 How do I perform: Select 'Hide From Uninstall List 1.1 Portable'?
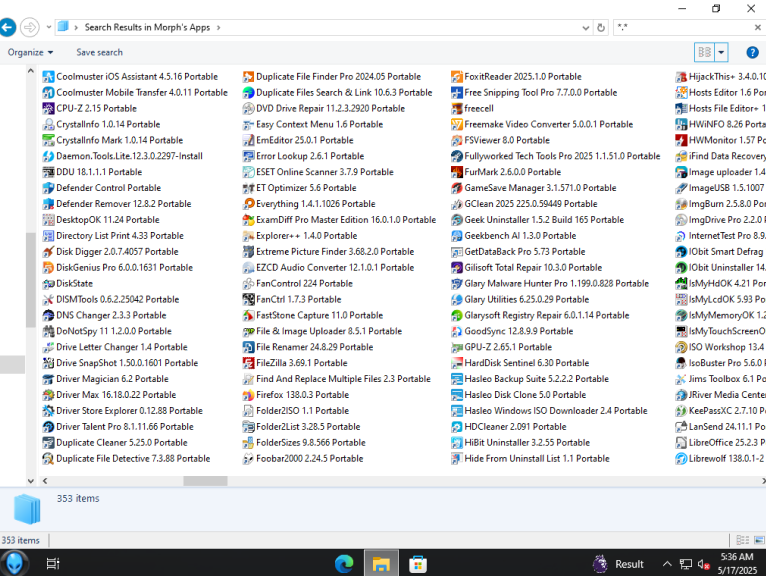click(537, 459)
